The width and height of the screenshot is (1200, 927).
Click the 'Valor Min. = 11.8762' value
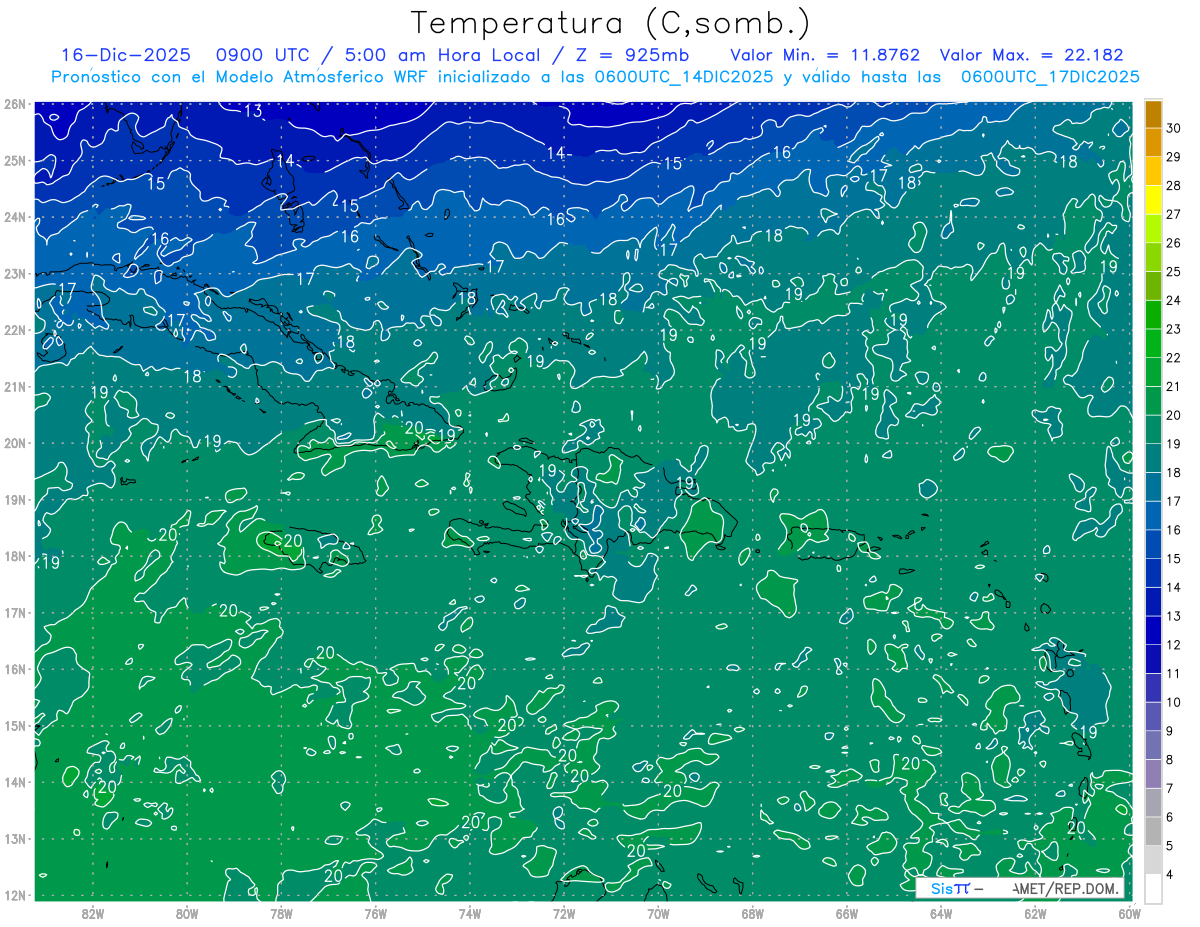pyautogui.click(x=825, y=55)
